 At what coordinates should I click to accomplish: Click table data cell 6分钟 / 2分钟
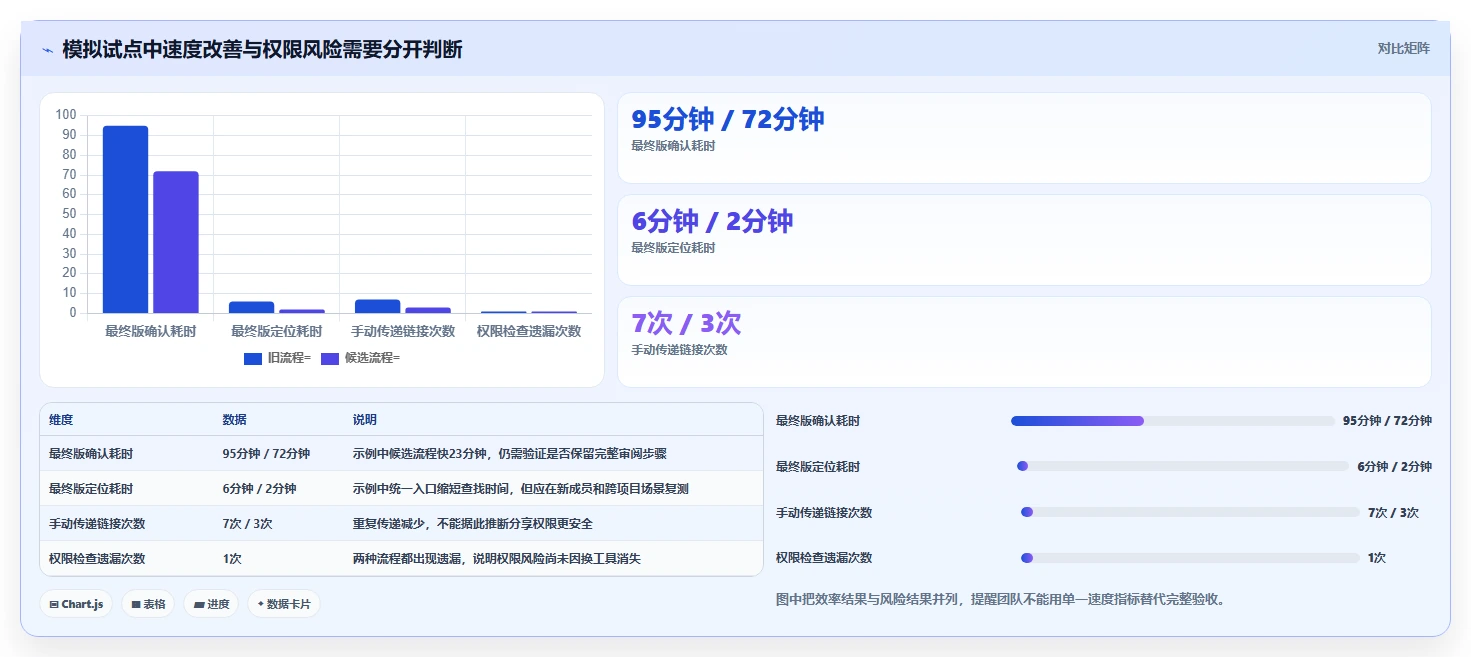coord(259,489)
